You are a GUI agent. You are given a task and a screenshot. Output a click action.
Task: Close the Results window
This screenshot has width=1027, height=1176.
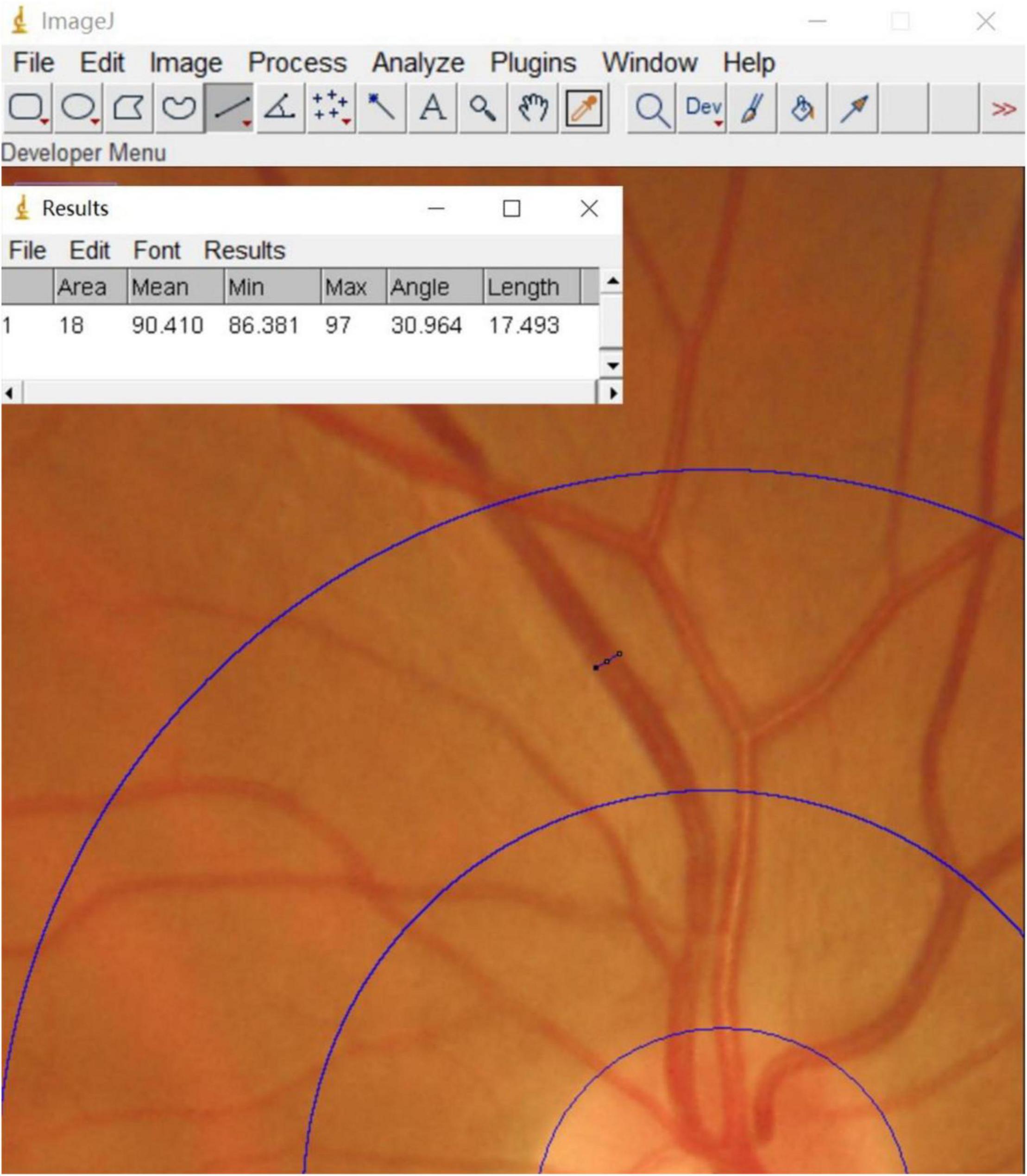tap(589, 208)
